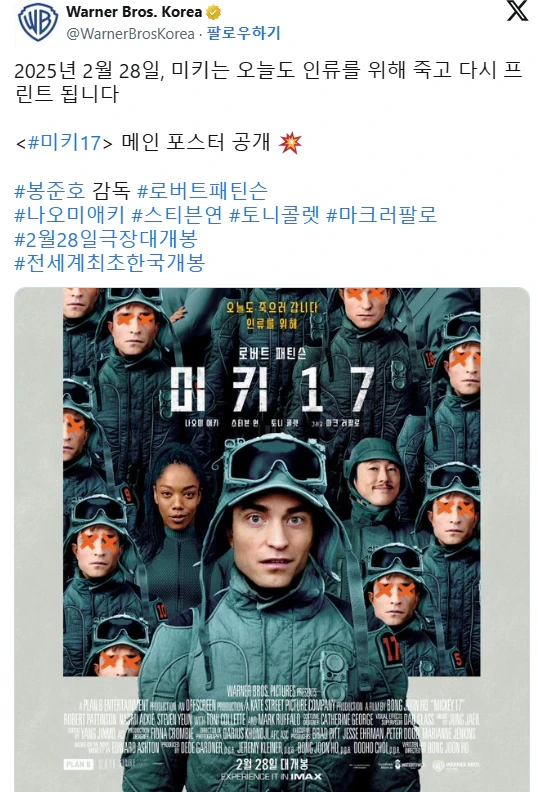
Task: Click the gold verified badge
Action: 214,12
